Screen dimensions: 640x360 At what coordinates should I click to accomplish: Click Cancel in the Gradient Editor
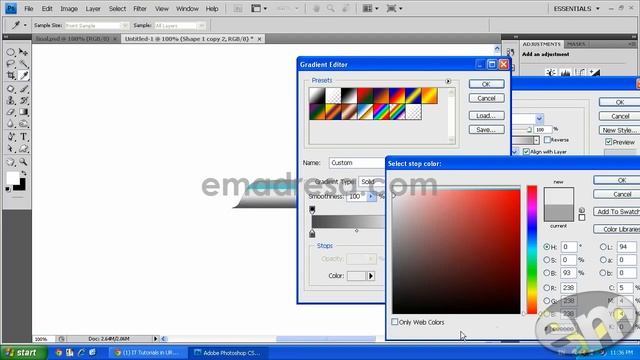pyautogui.click(x=486, y=98)
